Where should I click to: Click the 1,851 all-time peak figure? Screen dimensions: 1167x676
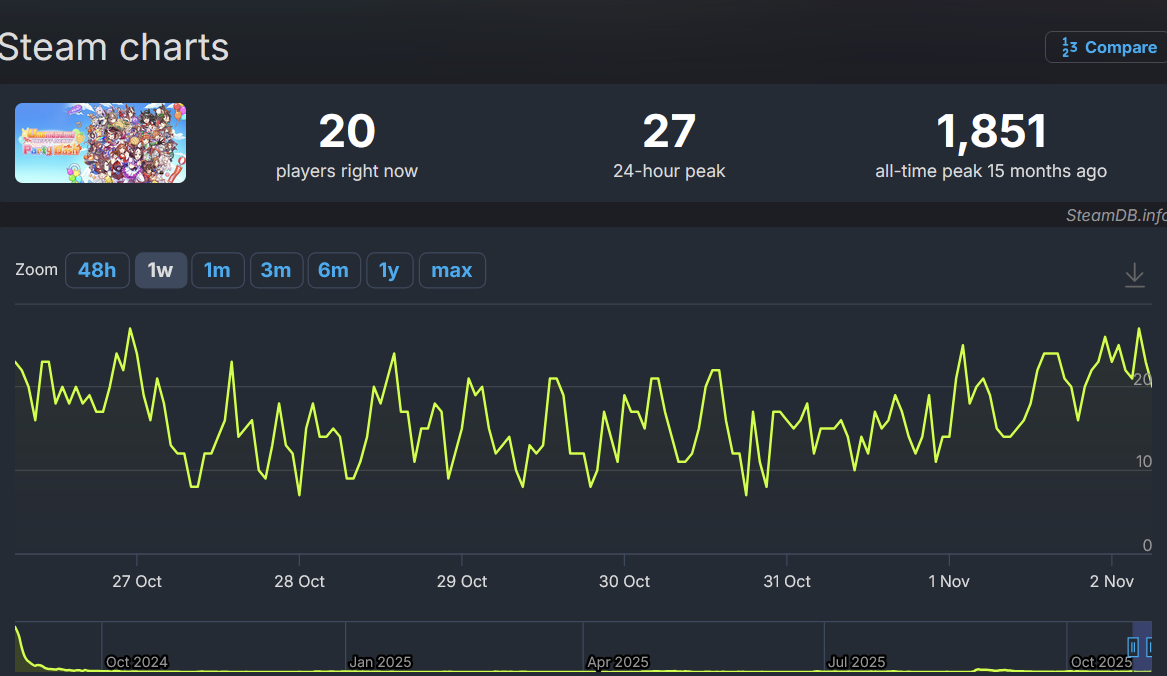coord(991,131)
